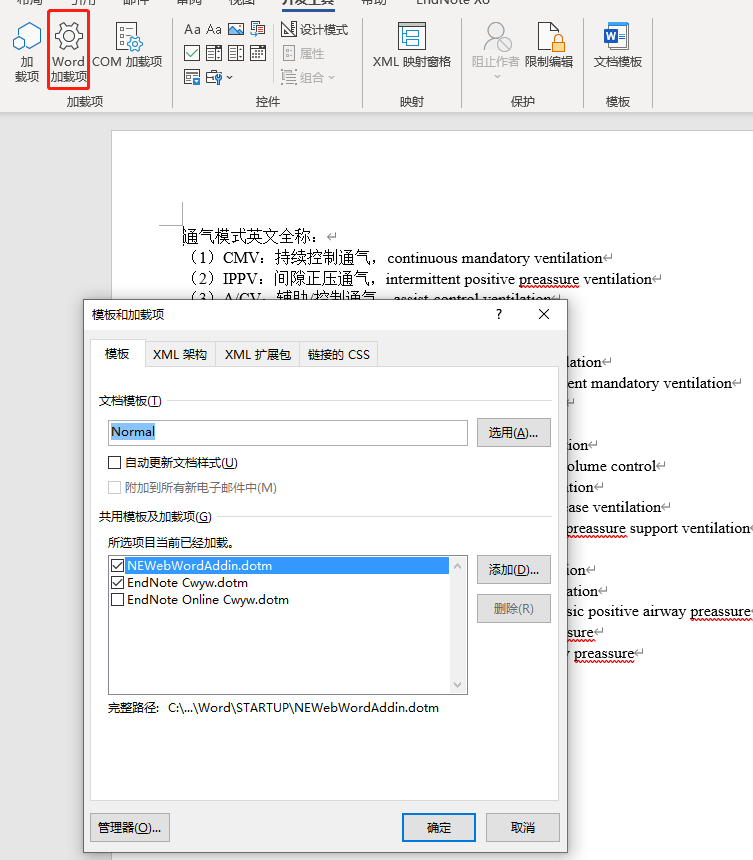Open the legacy tools toolbox
Screen dimensions: 753x860
[214, 77]
